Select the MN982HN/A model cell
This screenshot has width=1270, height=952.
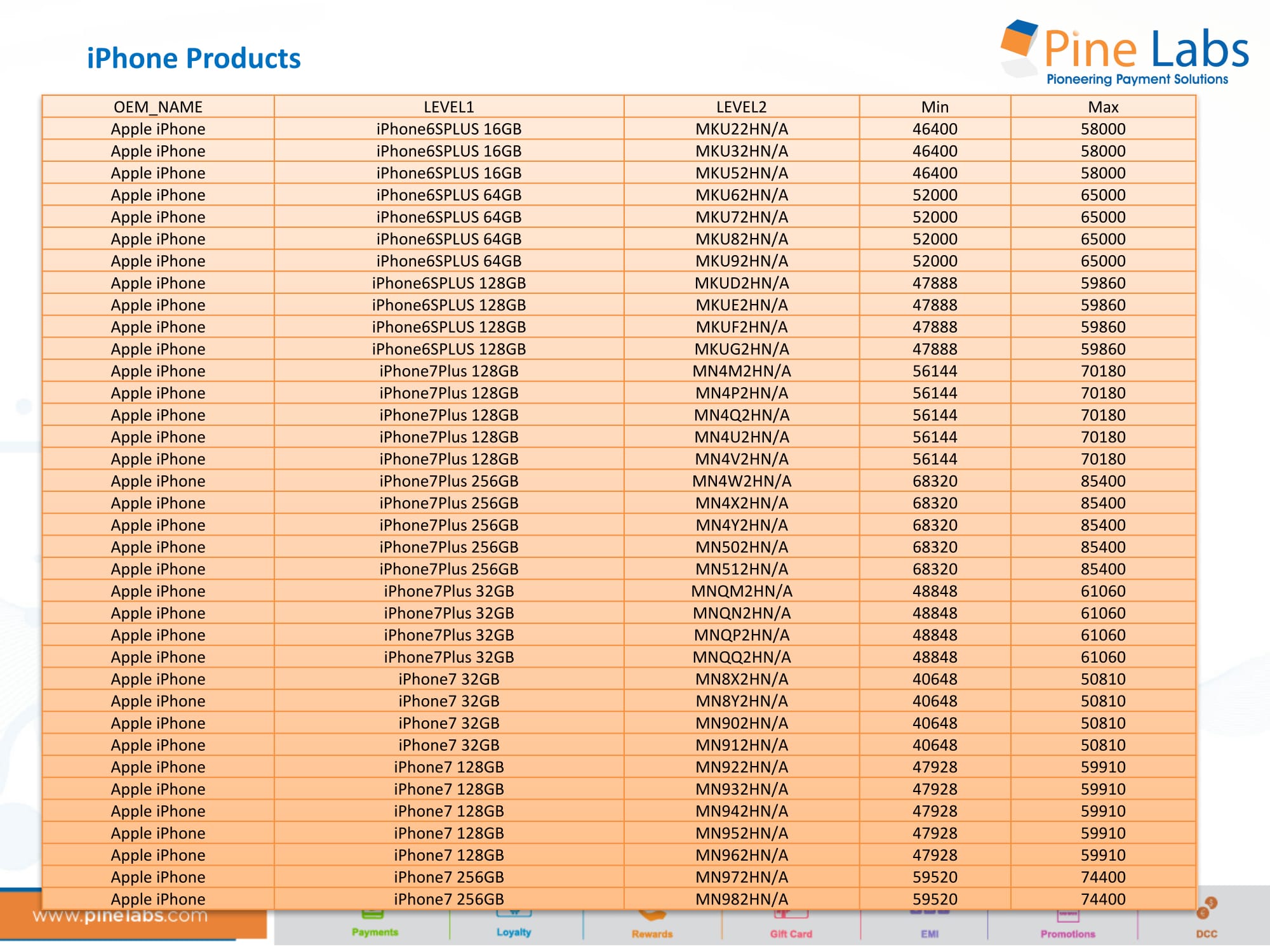[741, 899]
